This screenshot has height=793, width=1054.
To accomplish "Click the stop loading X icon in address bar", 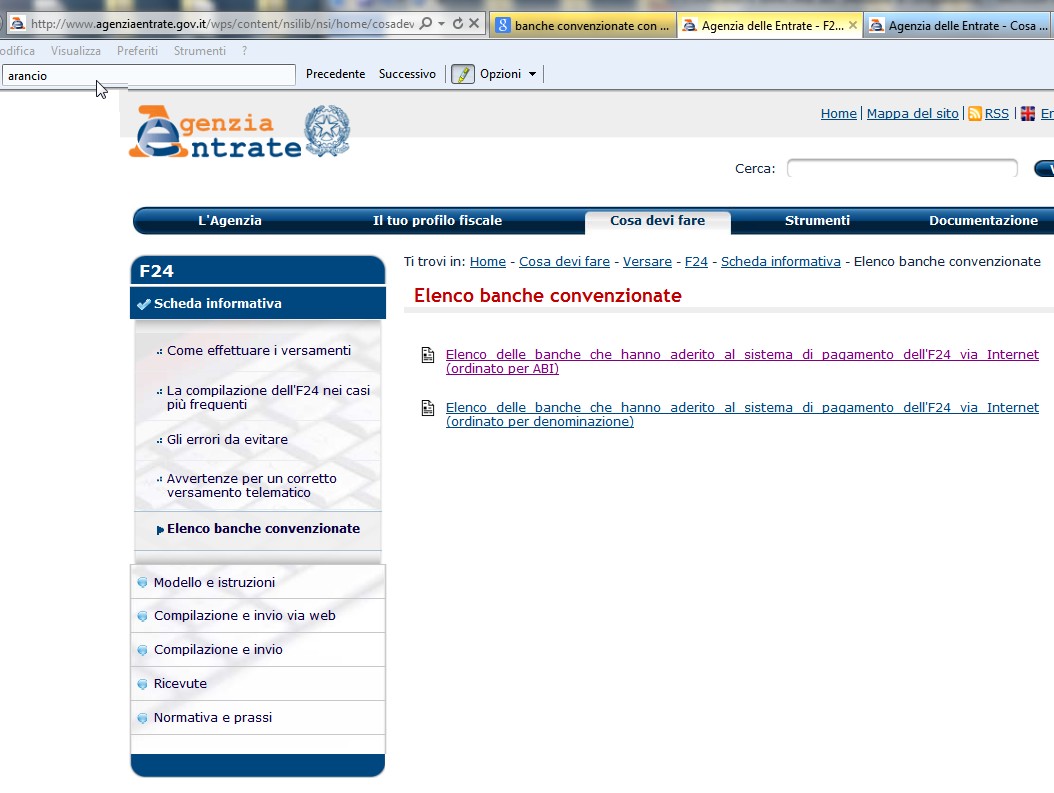I will click(474, 24).
